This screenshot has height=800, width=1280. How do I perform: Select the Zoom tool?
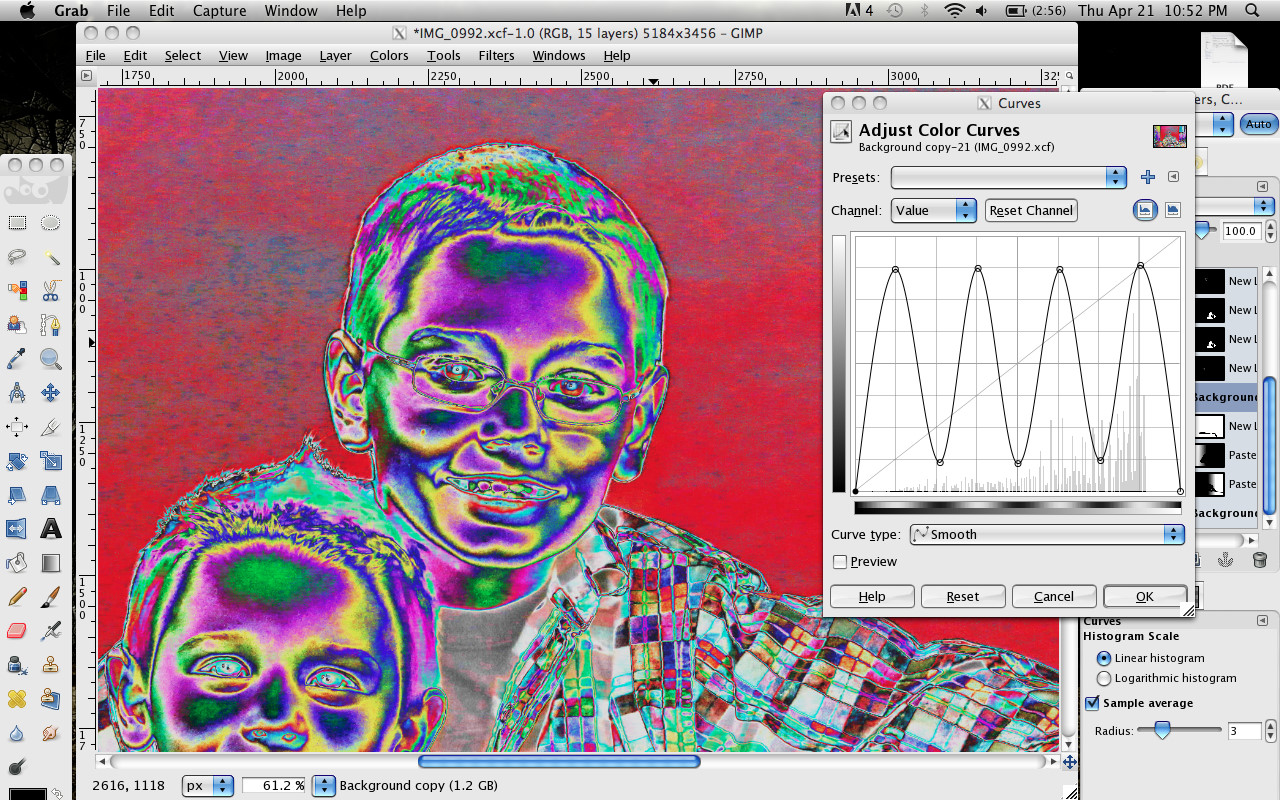click(50, 358)
